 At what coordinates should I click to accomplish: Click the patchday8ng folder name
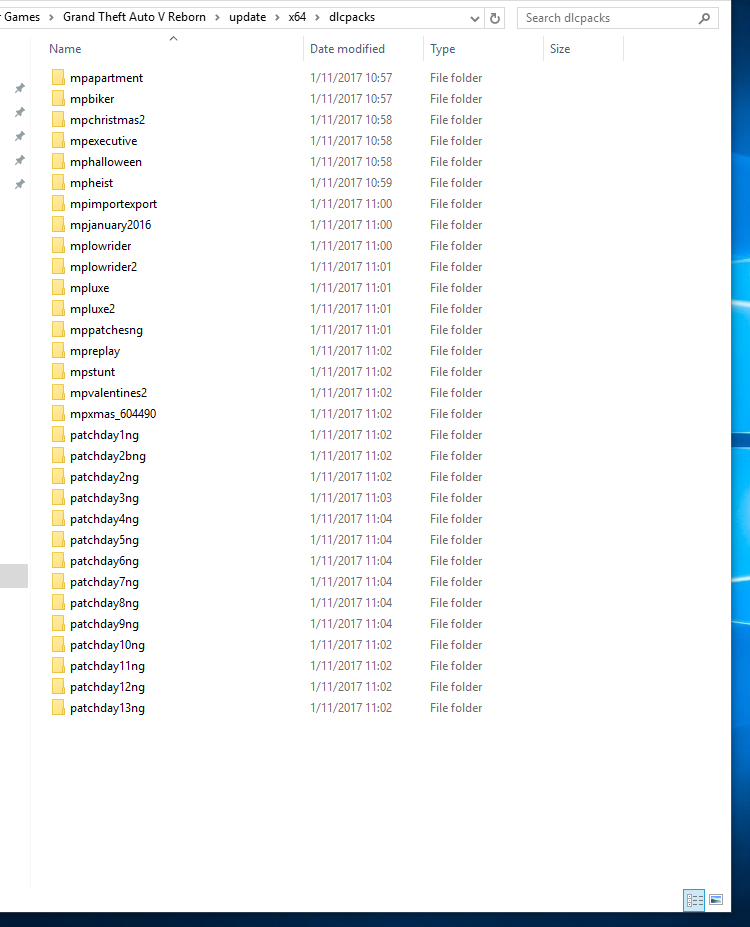pyautogui.click(x=104, y=602)
